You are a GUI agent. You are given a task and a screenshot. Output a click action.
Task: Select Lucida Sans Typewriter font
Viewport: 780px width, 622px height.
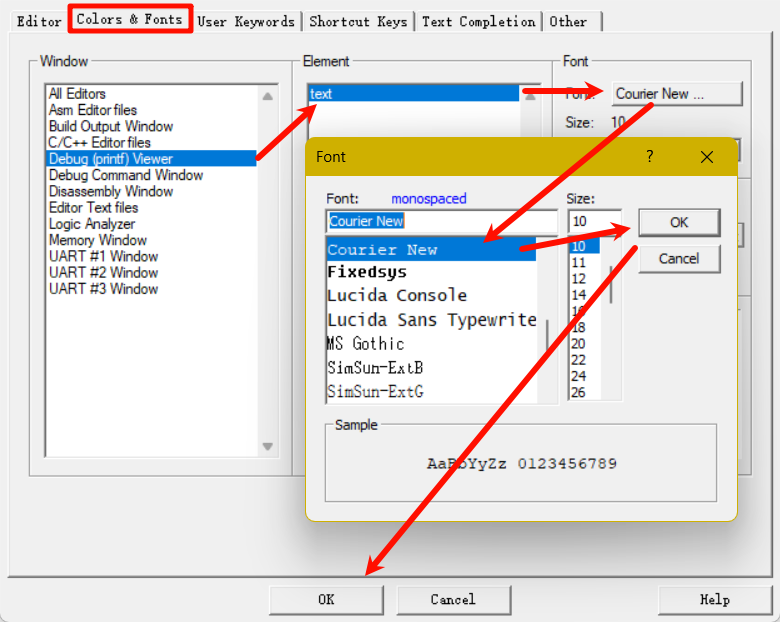coord(431,319)
